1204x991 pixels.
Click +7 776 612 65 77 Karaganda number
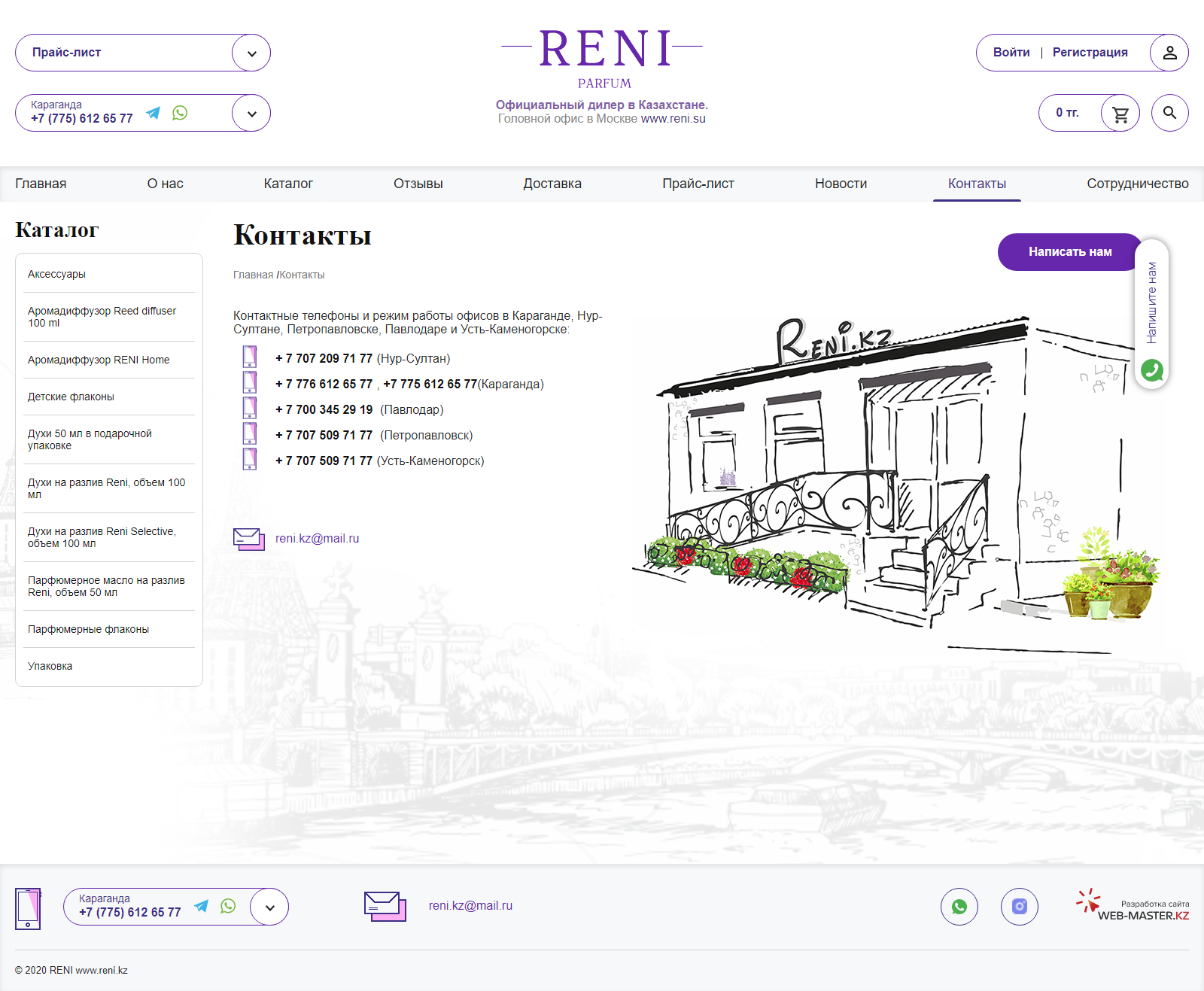pos(324,385)
